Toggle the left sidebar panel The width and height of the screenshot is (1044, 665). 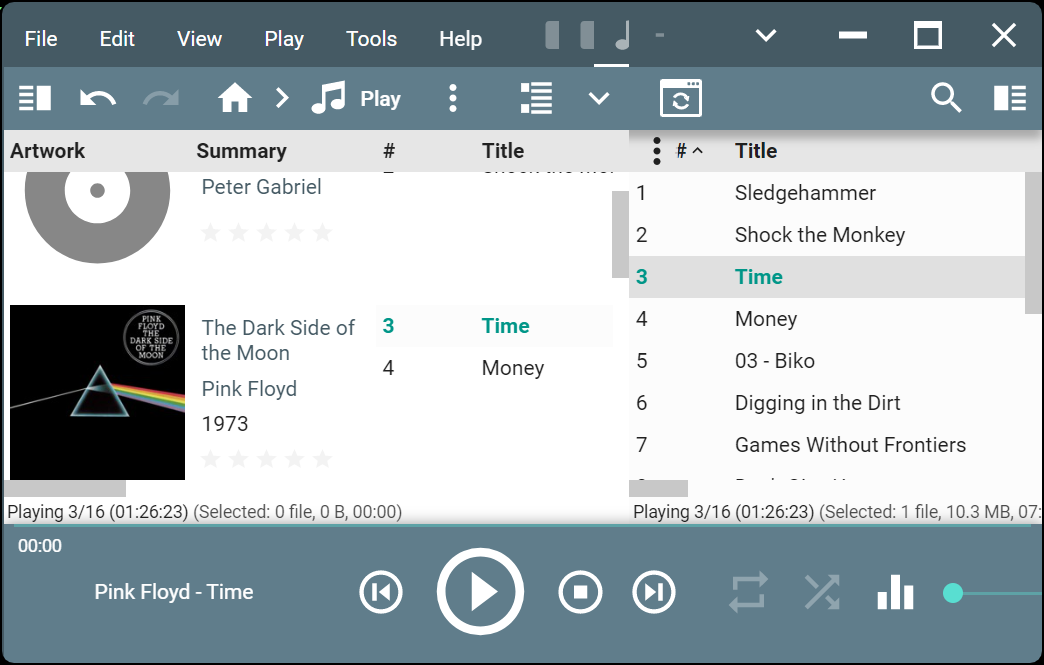[x=35, y=98]
